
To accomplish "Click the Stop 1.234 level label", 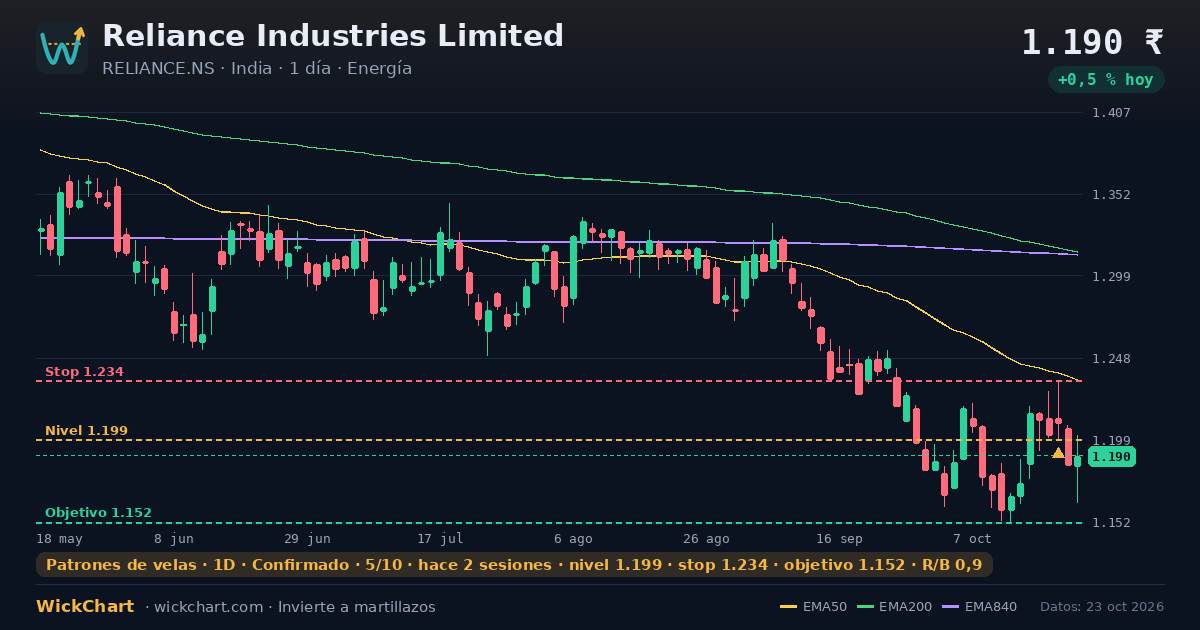I will (x=84, y=372).
